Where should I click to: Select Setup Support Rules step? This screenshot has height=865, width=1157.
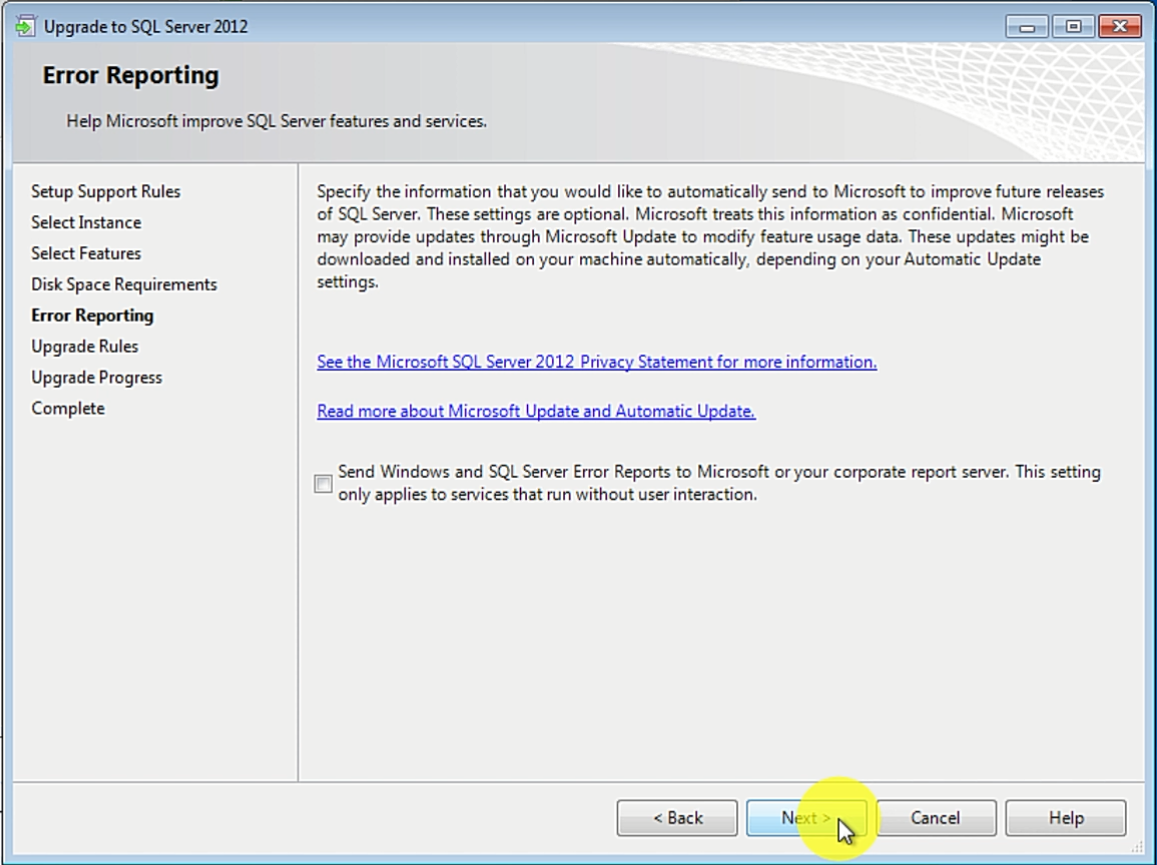tap(106, 191)
